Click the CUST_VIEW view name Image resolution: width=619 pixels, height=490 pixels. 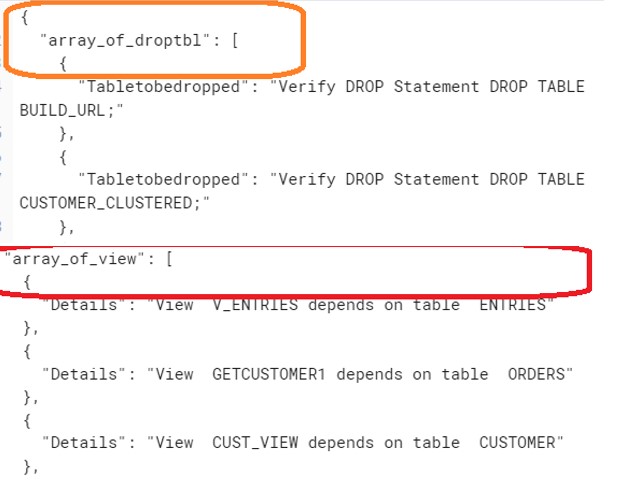255,443
